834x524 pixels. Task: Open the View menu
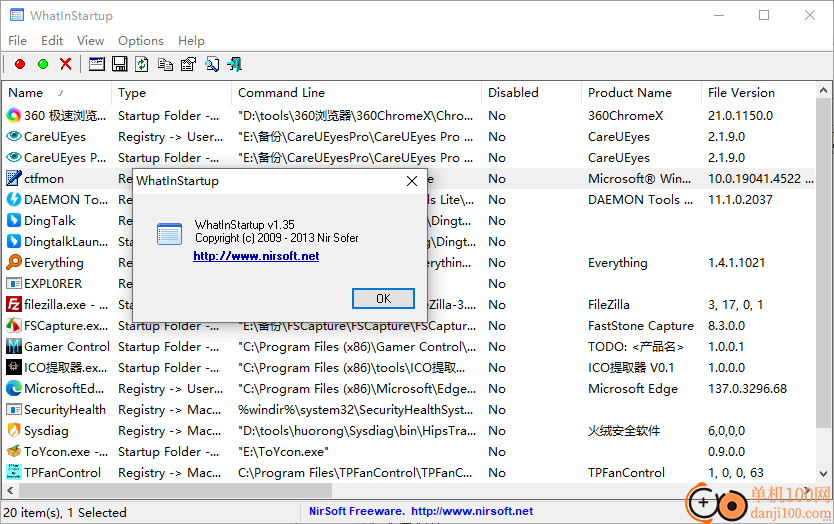pyautogui.click(x=90, y=41)
